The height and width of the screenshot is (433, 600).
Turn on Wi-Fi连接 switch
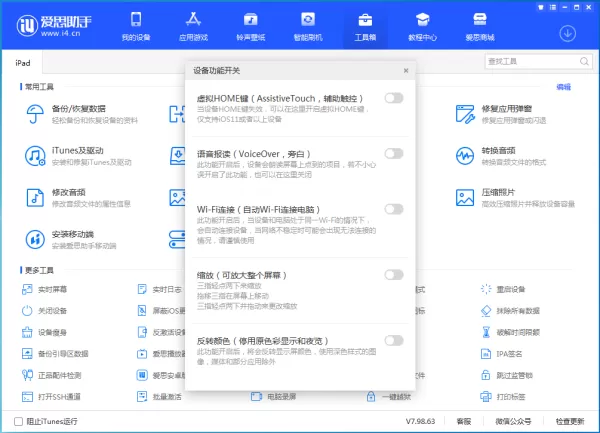tap(394, 209)
